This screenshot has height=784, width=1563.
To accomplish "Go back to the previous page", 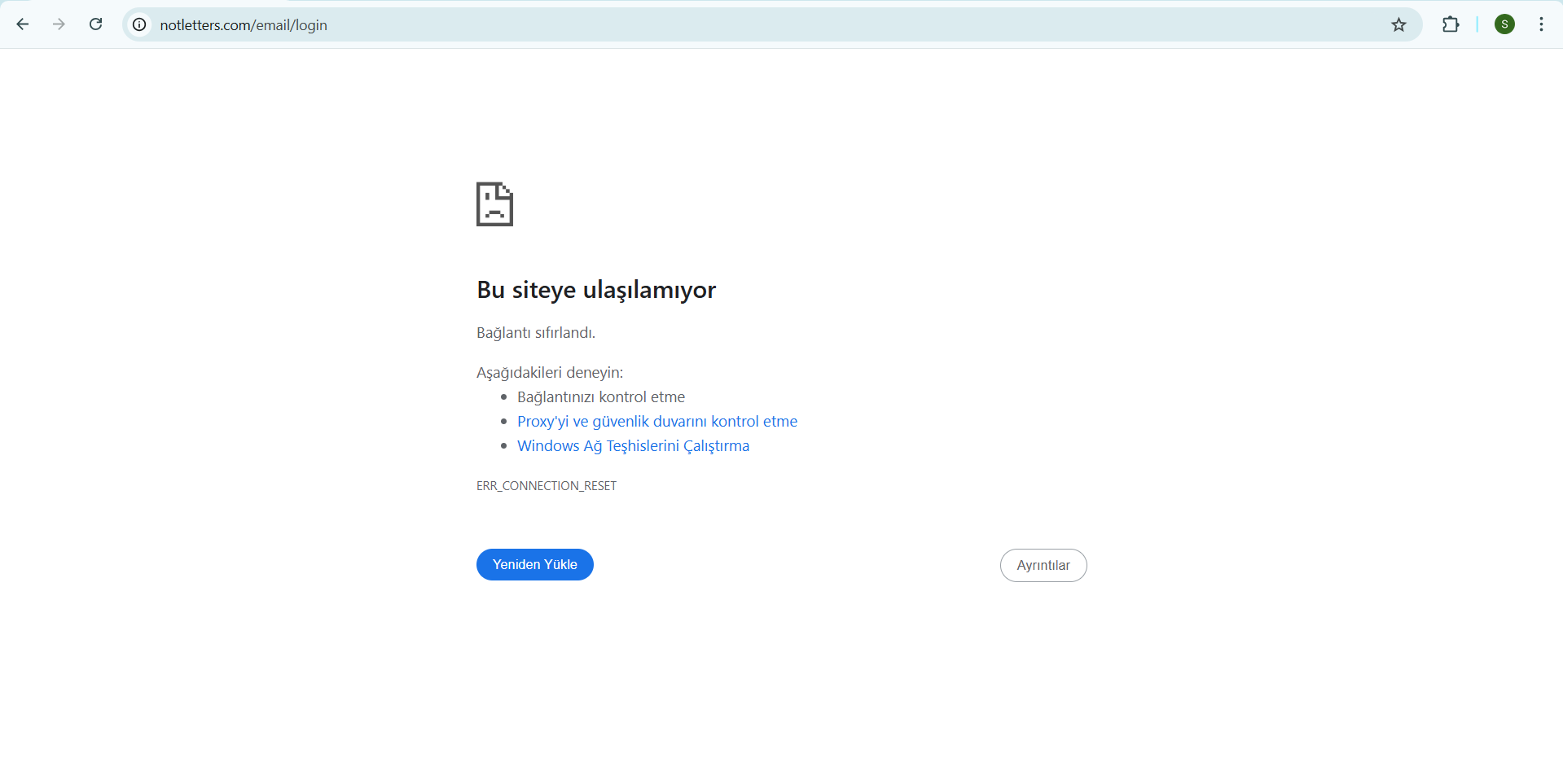I will [x=23, y=24].
